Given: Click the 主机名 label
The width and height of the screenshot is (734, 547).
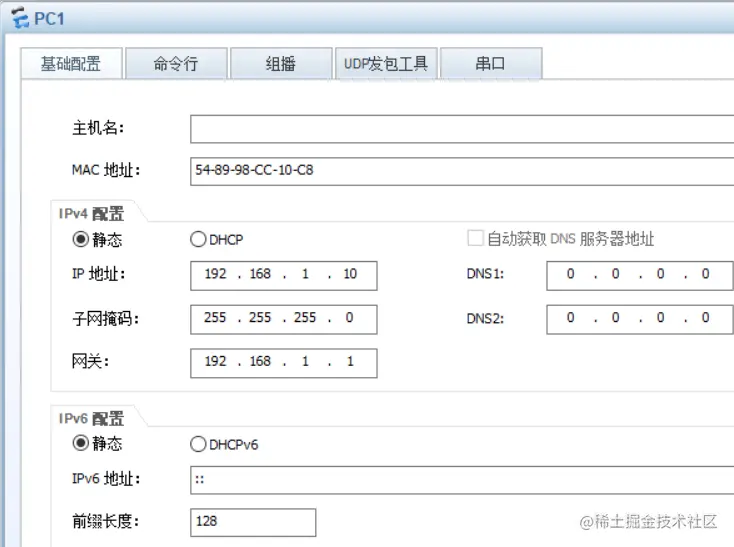Looking at the screenshot, I should point(98,128).
